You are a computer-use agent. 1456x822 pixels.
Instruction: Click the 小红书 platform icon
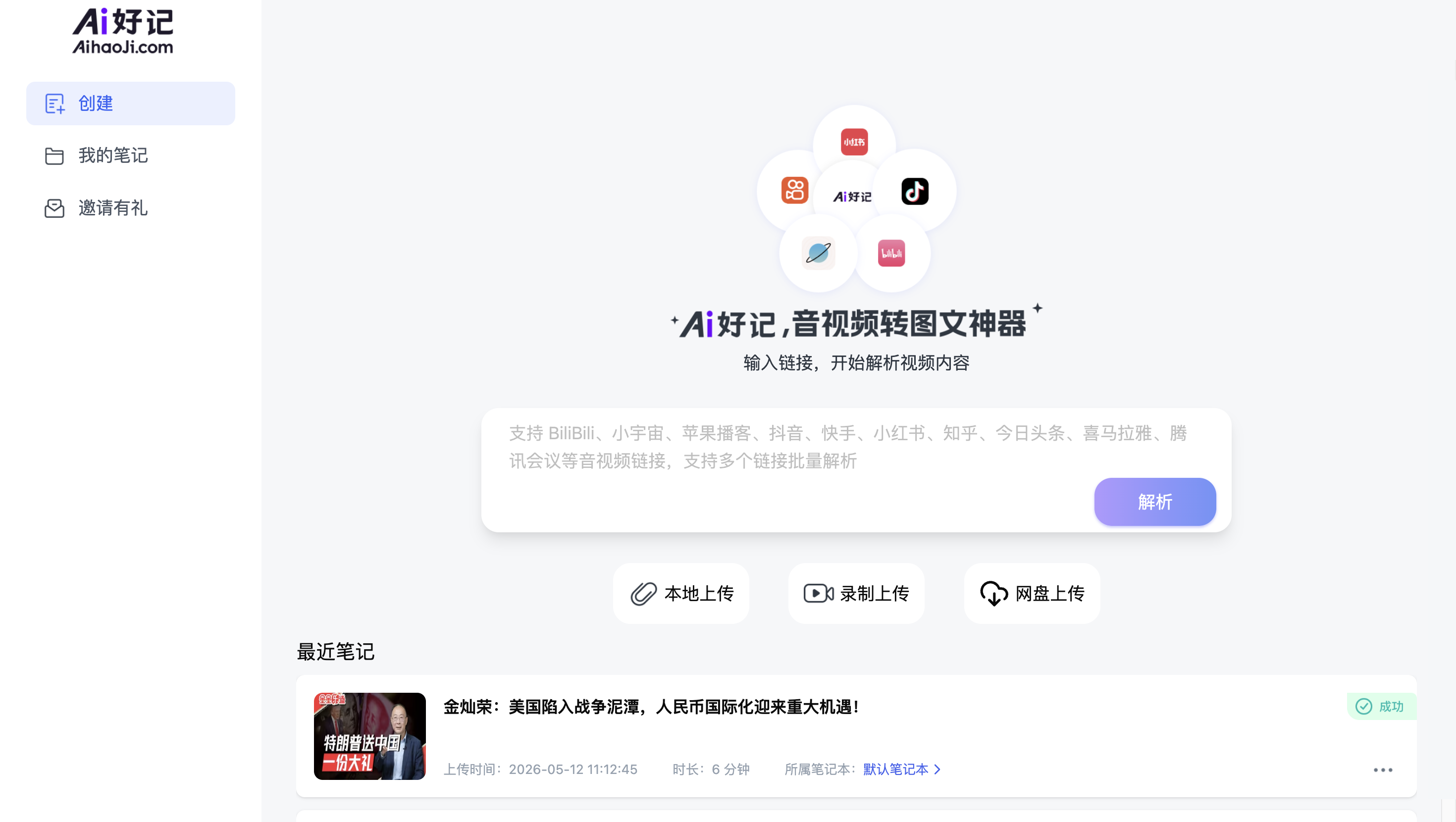pyautogui.click(x=854, y=142)
